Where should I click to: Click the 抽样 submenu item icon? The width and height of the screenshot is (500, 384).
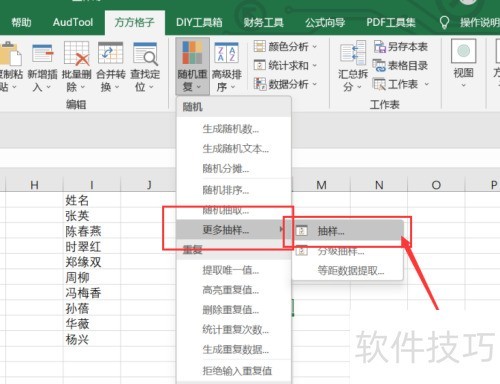pos(302,231)
